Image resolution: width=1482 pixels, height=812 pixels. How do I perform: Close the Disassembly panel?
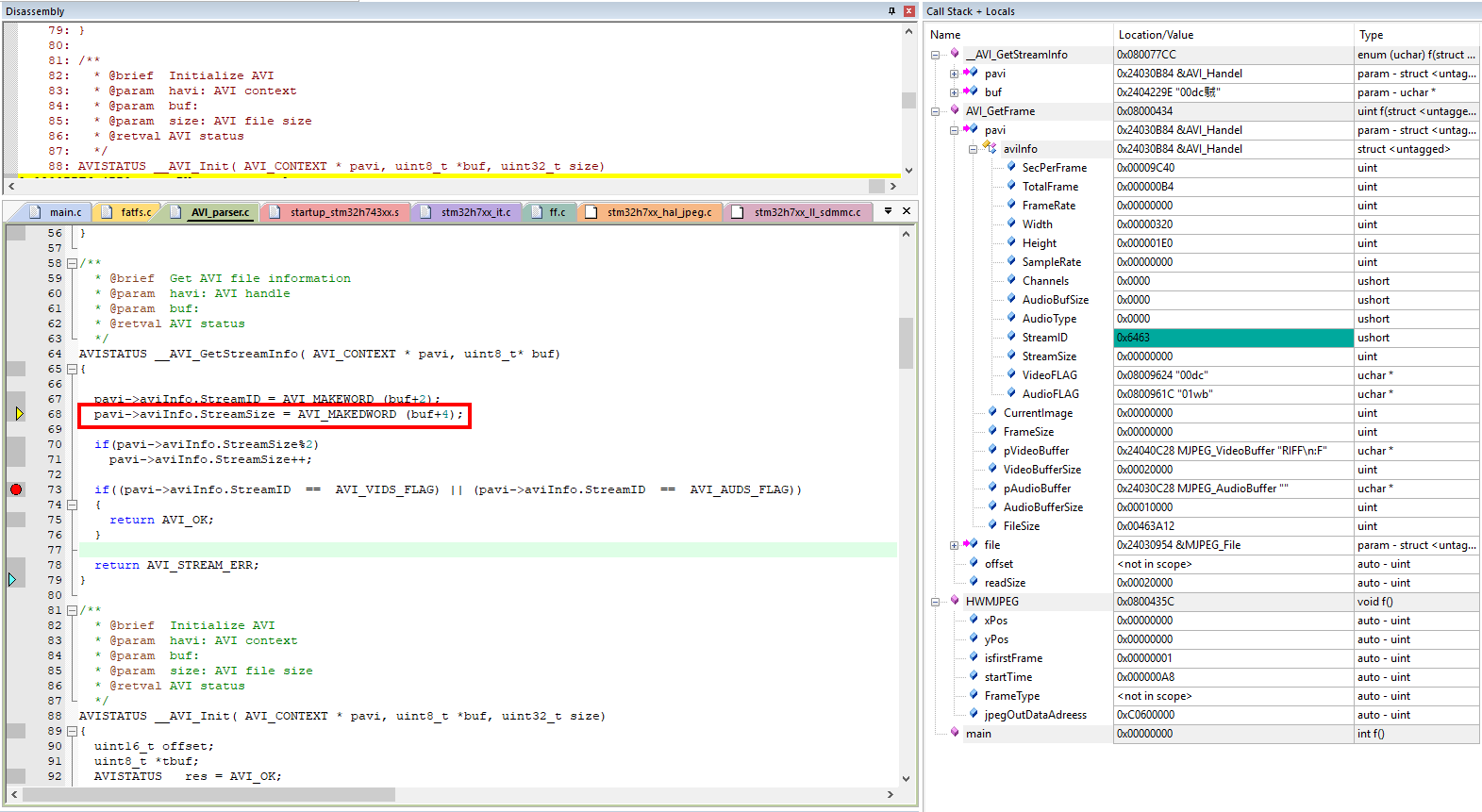tap(909, 11)
